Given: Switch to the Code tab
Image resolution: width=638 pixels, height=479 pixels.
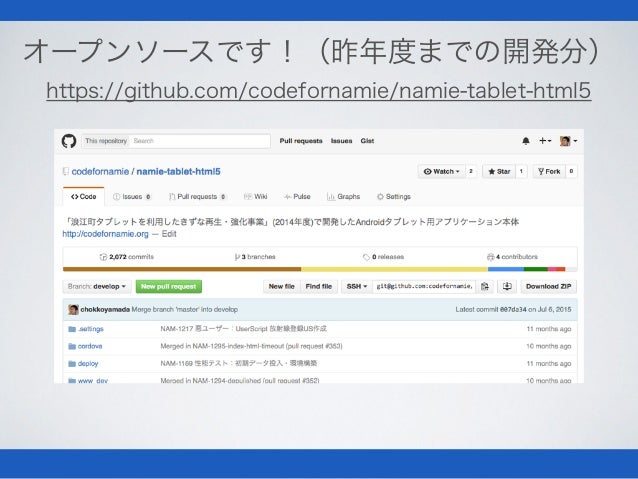Looking at the screenshot, I should point(83,197).
